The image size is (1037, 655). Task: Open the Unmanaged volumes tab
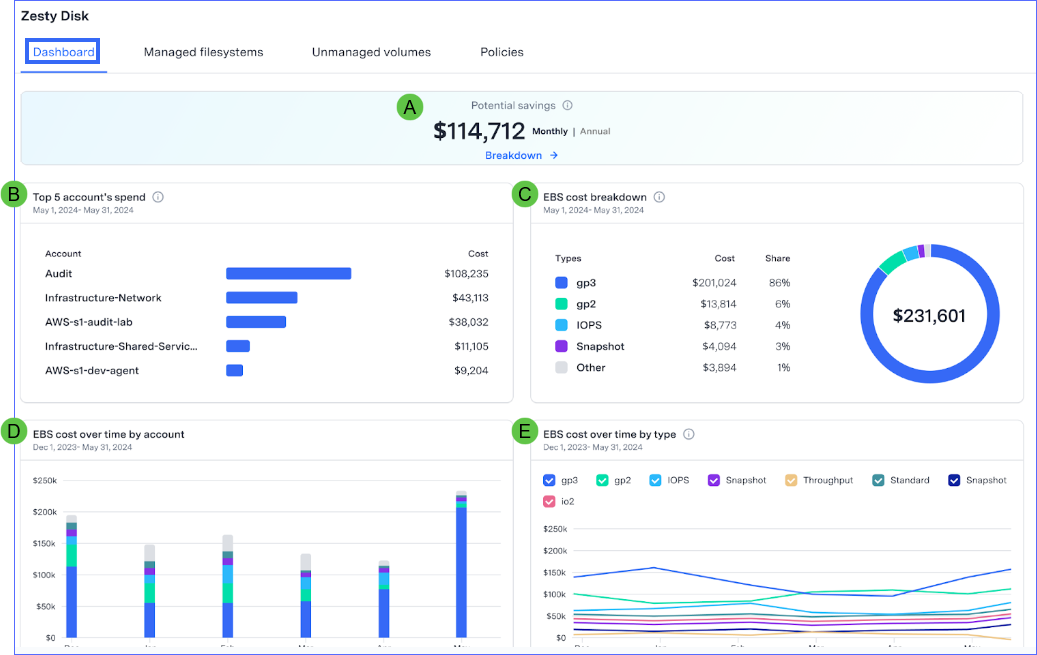pyautogui.click(x=371, y=52)
